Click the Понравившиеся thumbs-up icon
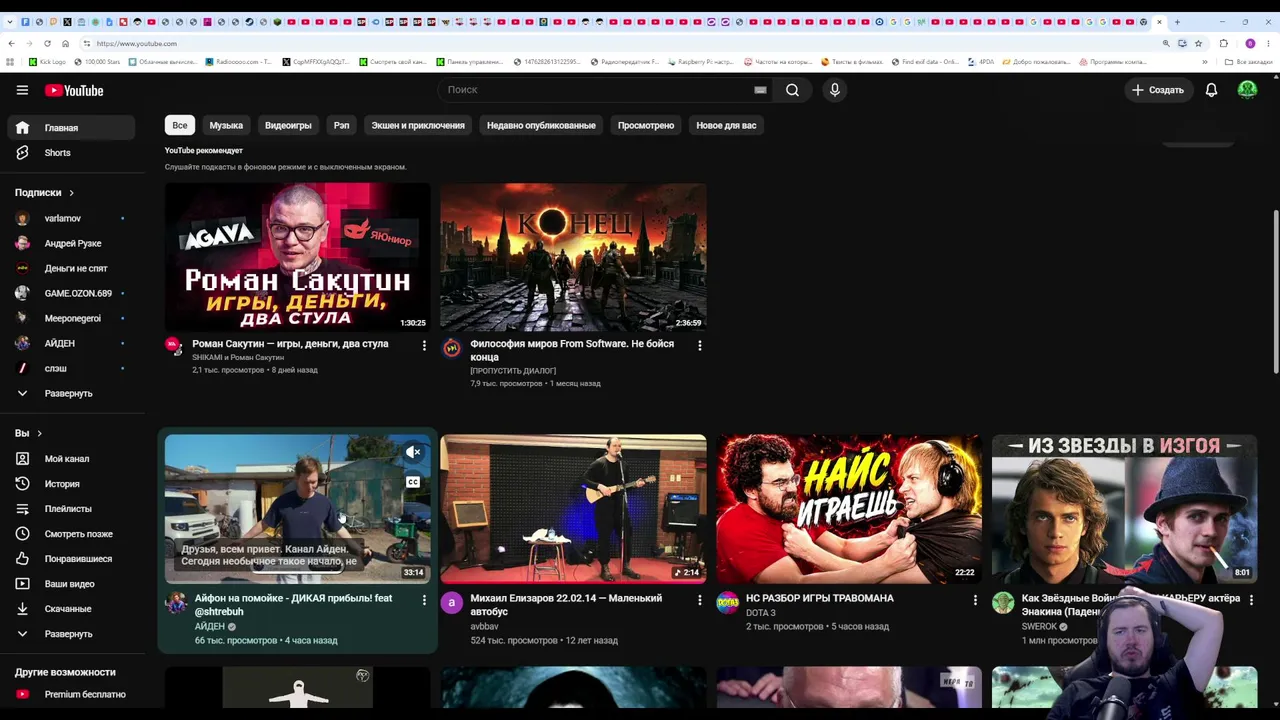This screenshot has height=720, width=1280. click(x=22, y=559)
